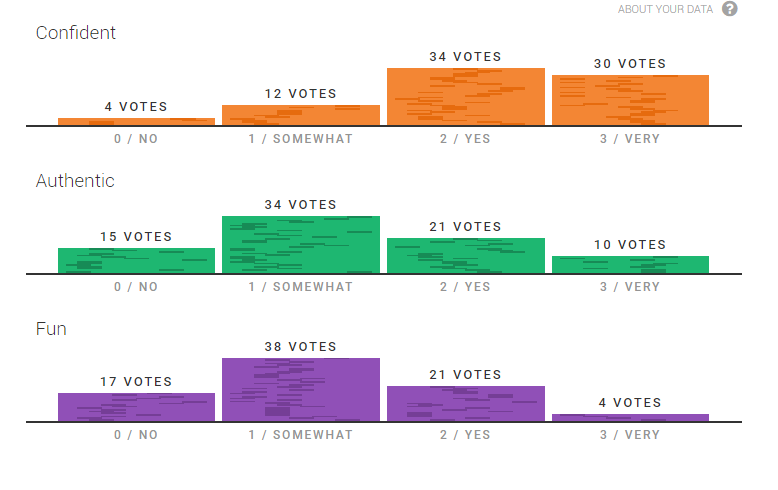The image size is (778, 490).
Task: Click the green 10 votes Authentic Very bar
Action: click(x=630, y=265)
